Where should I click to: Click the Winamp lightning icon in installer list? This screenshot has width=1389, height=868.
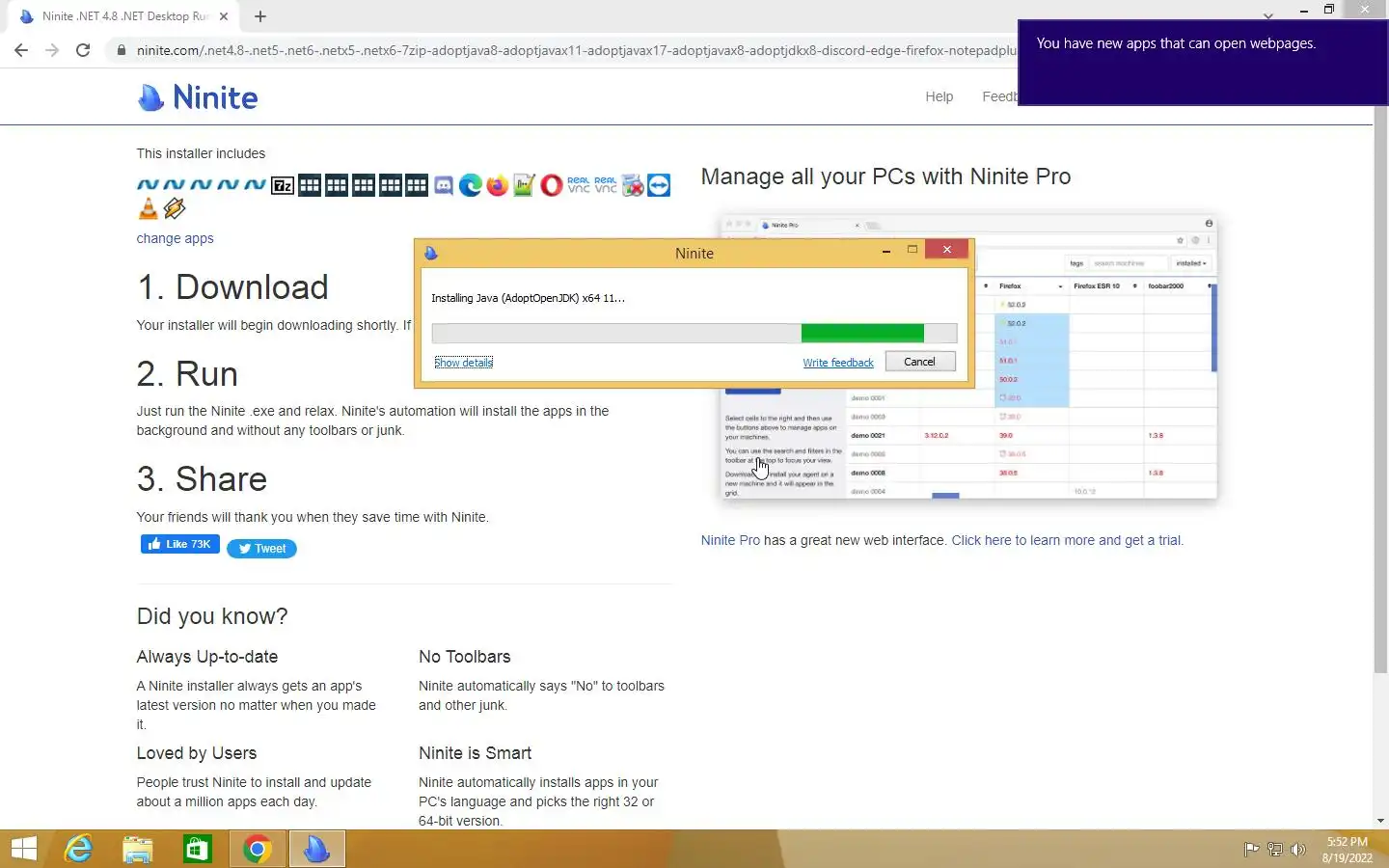(x=175, y=208)
